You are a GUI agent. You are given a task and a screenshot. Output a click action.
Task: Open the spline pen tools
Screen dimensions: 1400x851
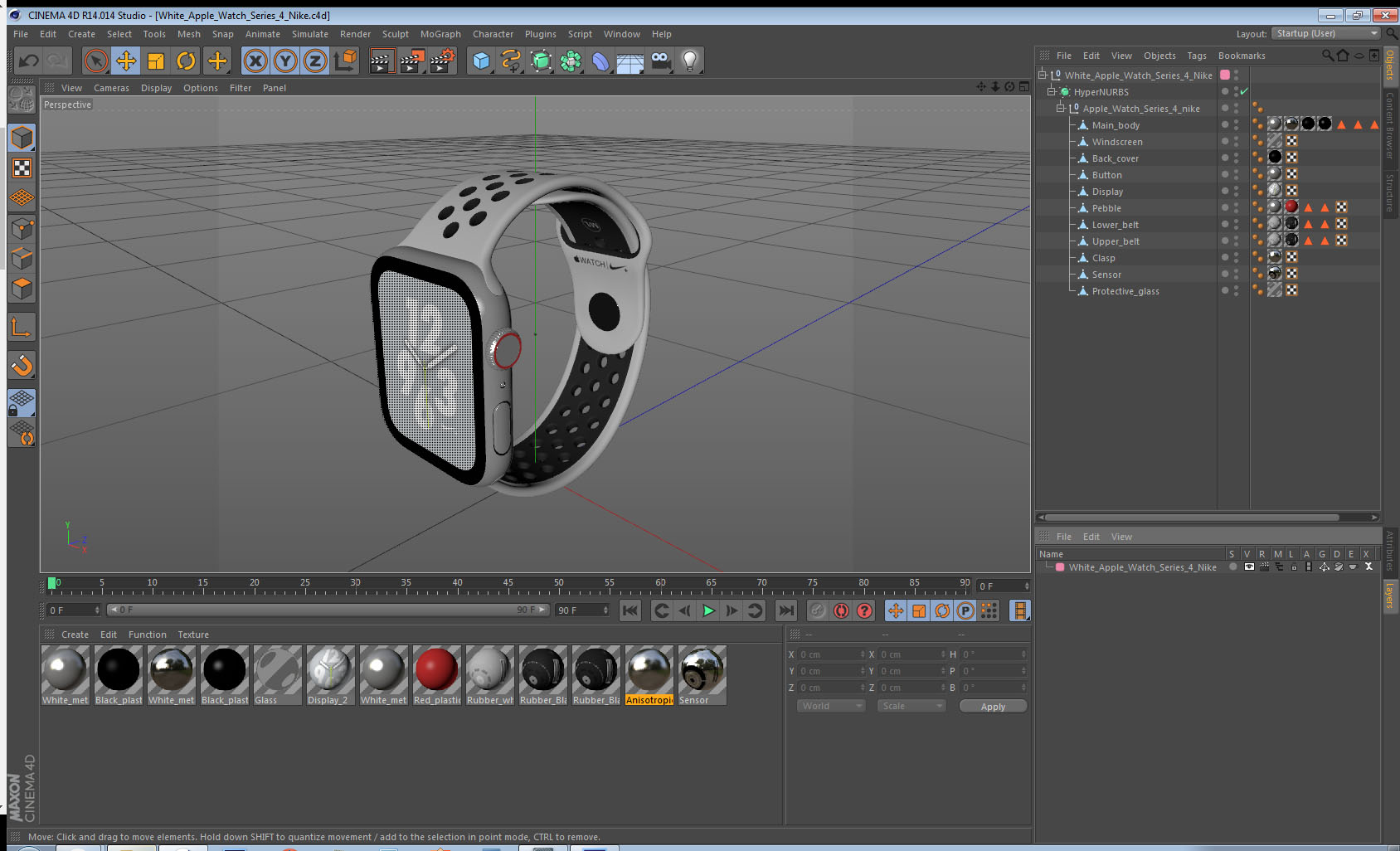click(x=511, y=61)
